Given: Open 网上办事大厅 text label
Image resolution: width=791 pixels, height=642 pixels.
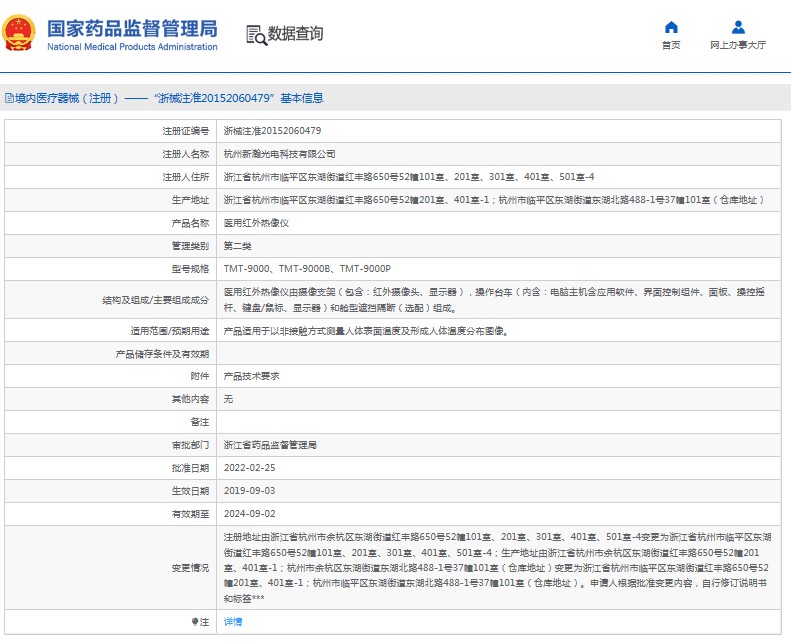Looking at the screenshot, I should tap(738, 46).
